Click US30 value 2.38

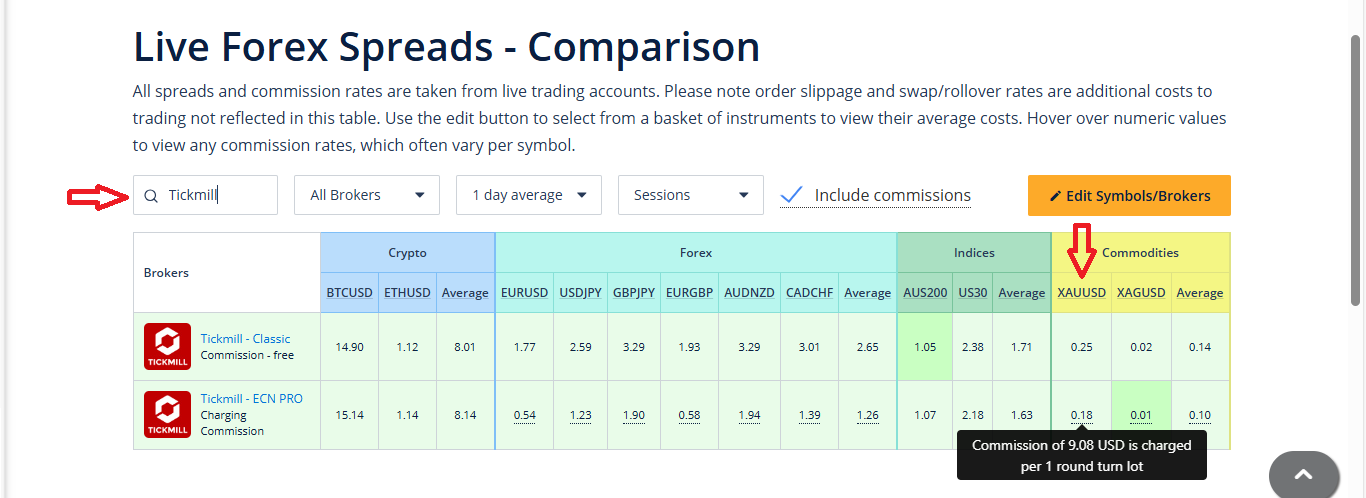pyautogui.click(x=972, y=347)
